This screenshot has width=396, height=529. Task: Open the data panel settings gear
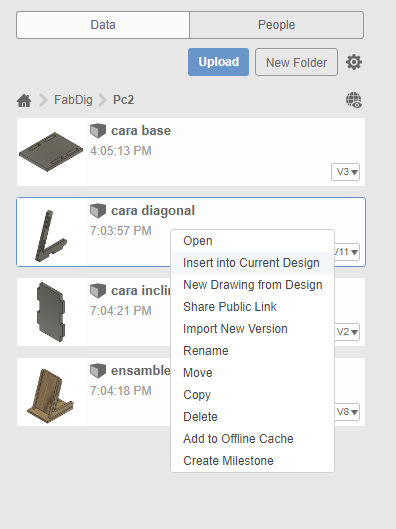pos(354,62)
